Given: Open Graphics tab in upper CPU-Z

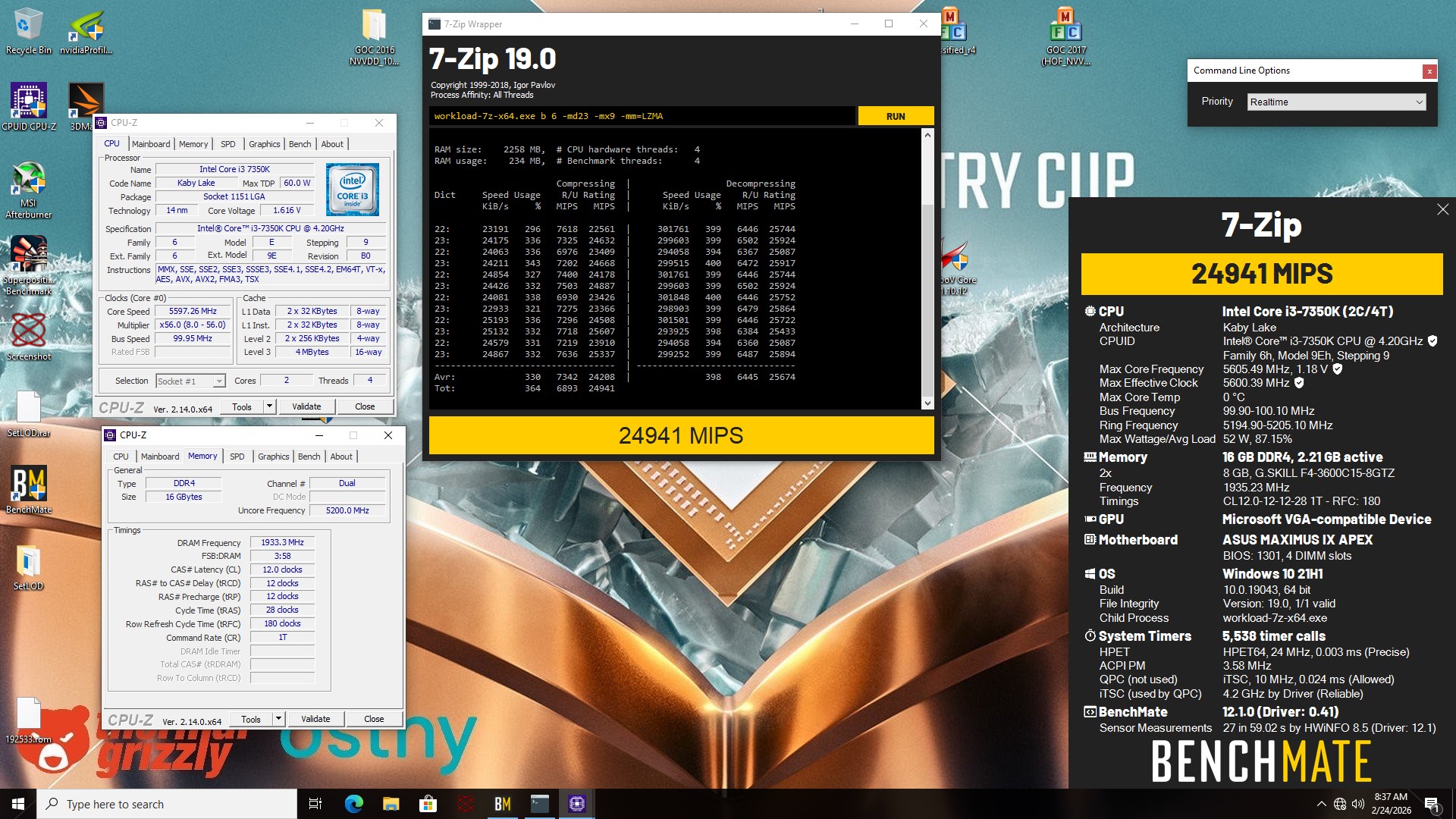Looking at the screenshot, I should pos(264,144).
